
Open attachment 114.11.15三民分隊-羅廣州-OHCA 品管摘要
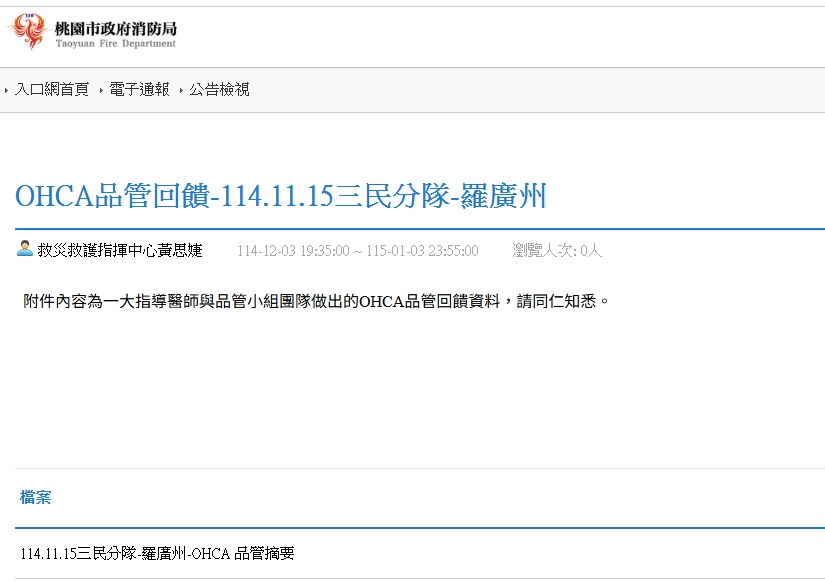coord(157,554)
